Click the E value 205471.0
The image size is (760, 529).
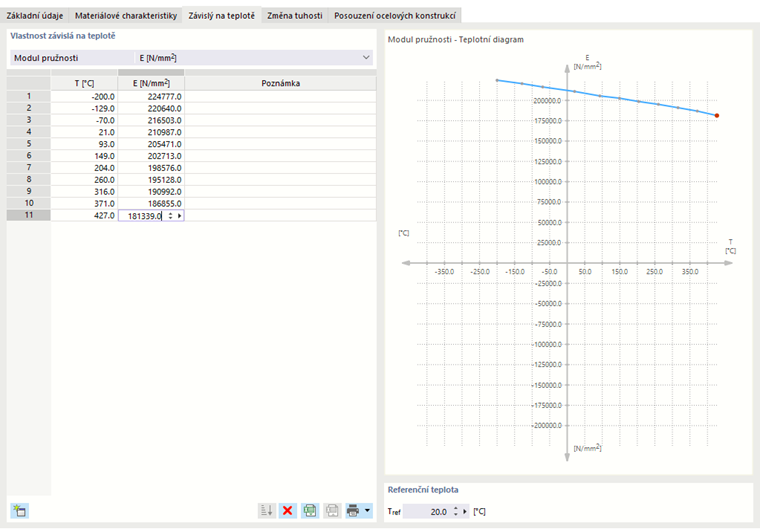point(151,144)
